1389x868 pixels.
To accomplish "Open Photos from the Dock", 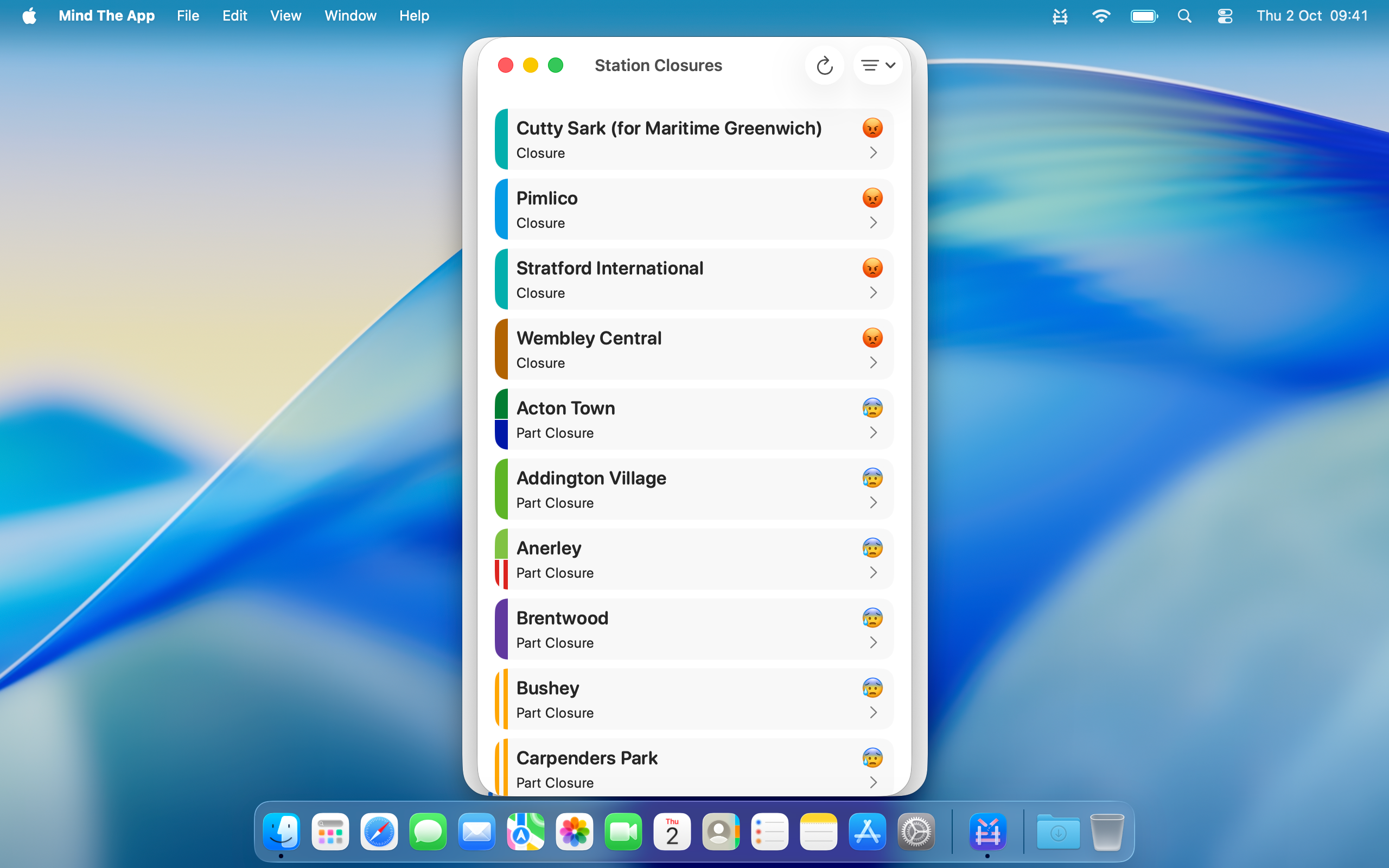I will point(574,831).
